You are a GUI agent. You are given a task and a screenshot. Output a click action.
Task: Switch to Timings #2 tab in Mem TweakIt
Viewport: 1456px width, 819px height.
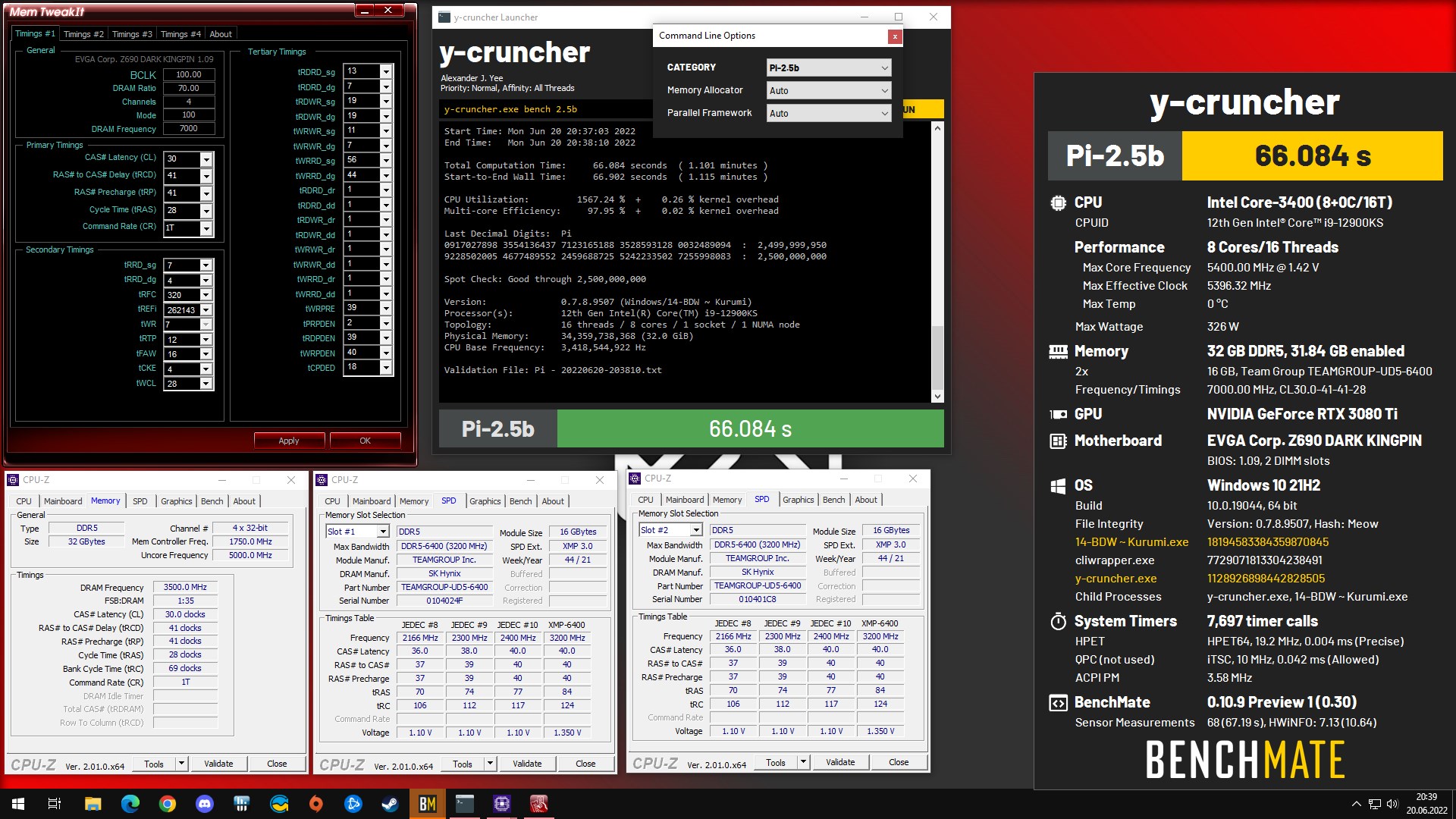click(x=83, y=34)
